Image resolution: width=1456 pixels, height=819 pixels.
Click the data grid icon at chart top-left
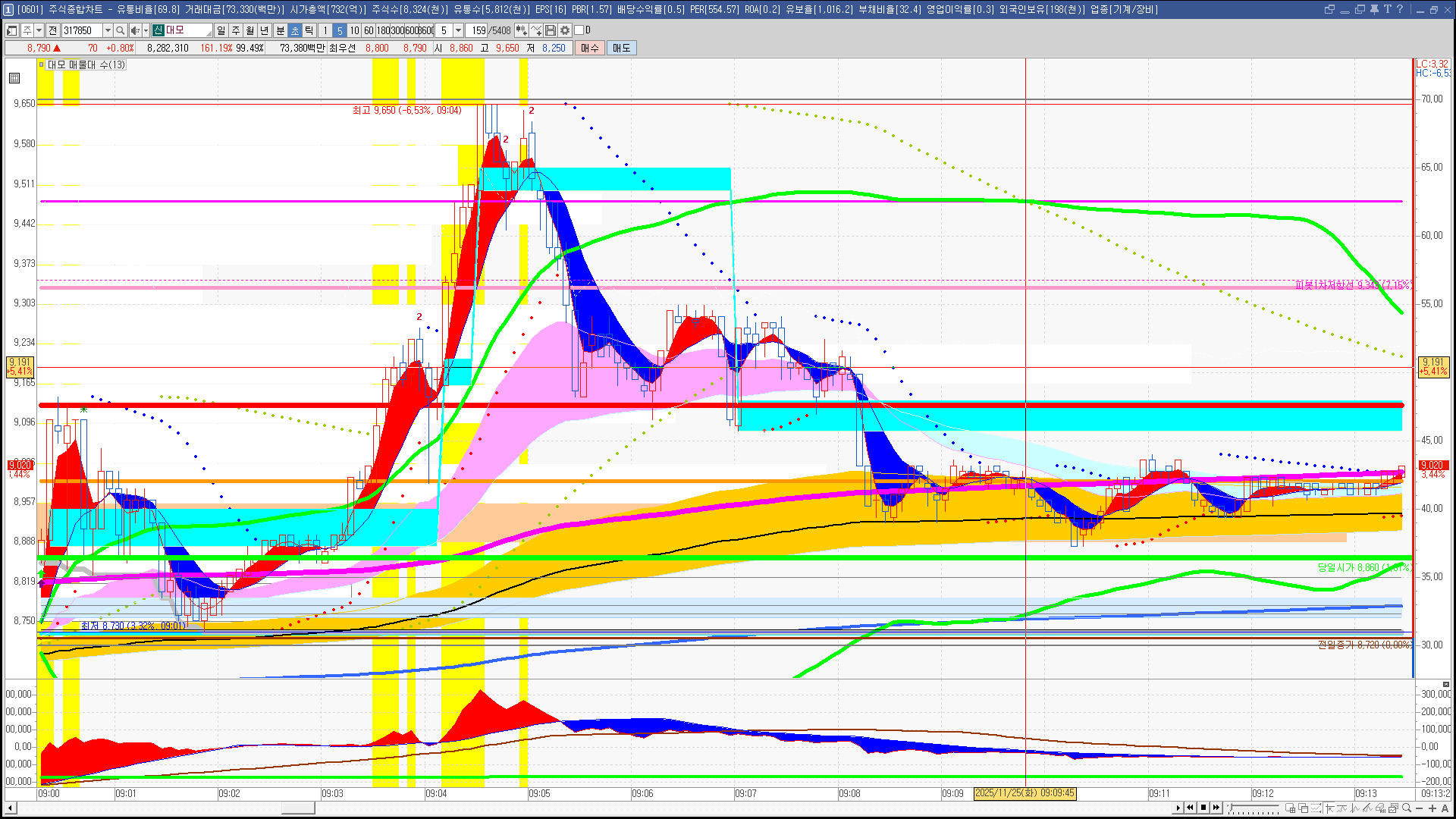point(14,78)
